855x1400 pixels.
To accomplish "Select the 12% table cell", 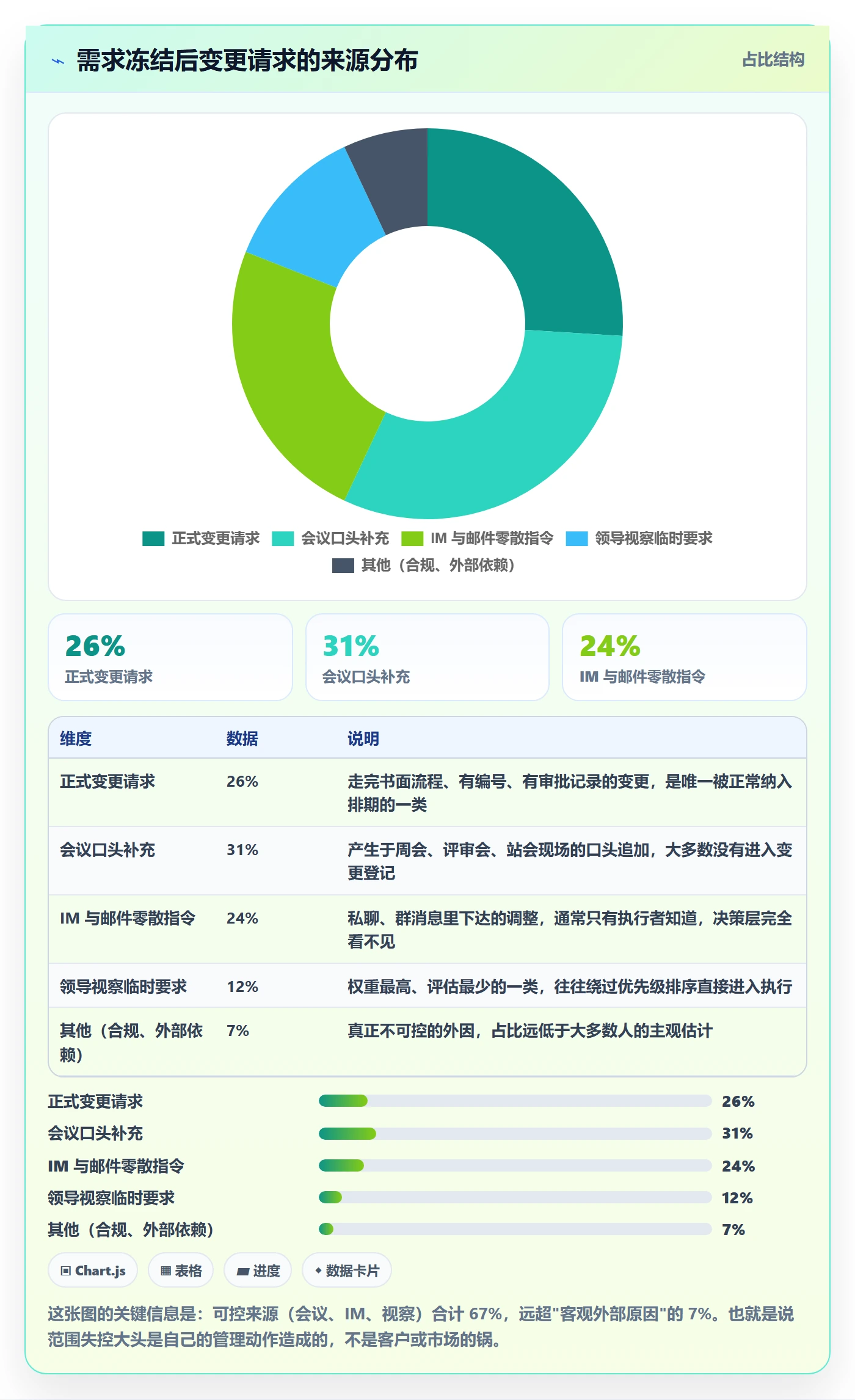I will point(242,986).
